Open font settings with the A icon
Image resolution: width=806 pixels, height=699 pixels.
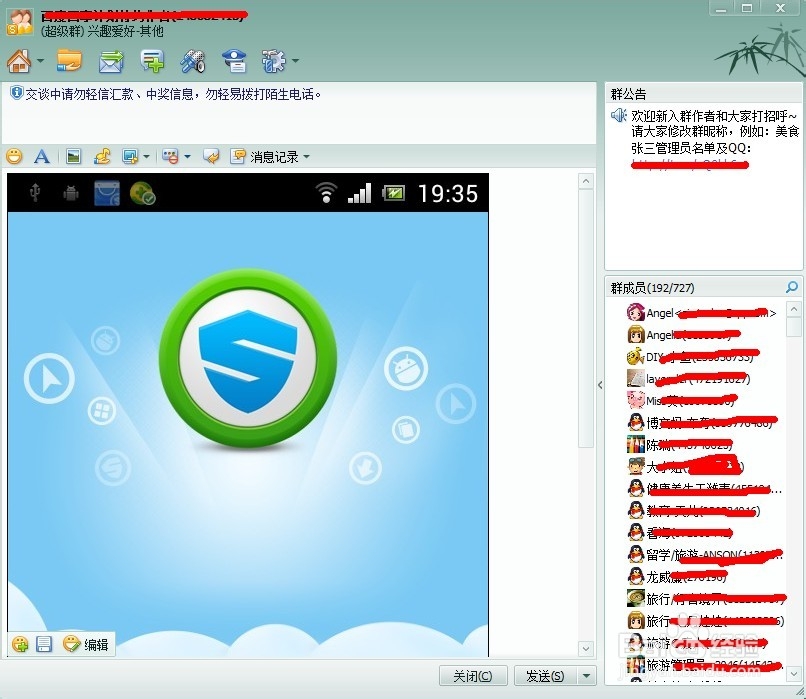44,157
